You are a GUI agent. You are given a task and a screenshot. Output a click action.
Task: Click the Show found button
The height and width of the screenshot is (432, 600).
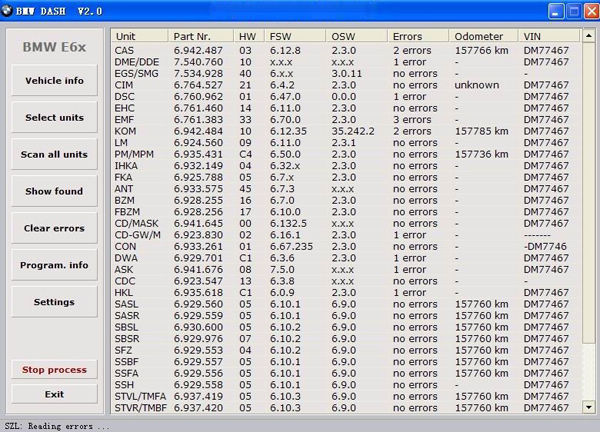(54, 191)
